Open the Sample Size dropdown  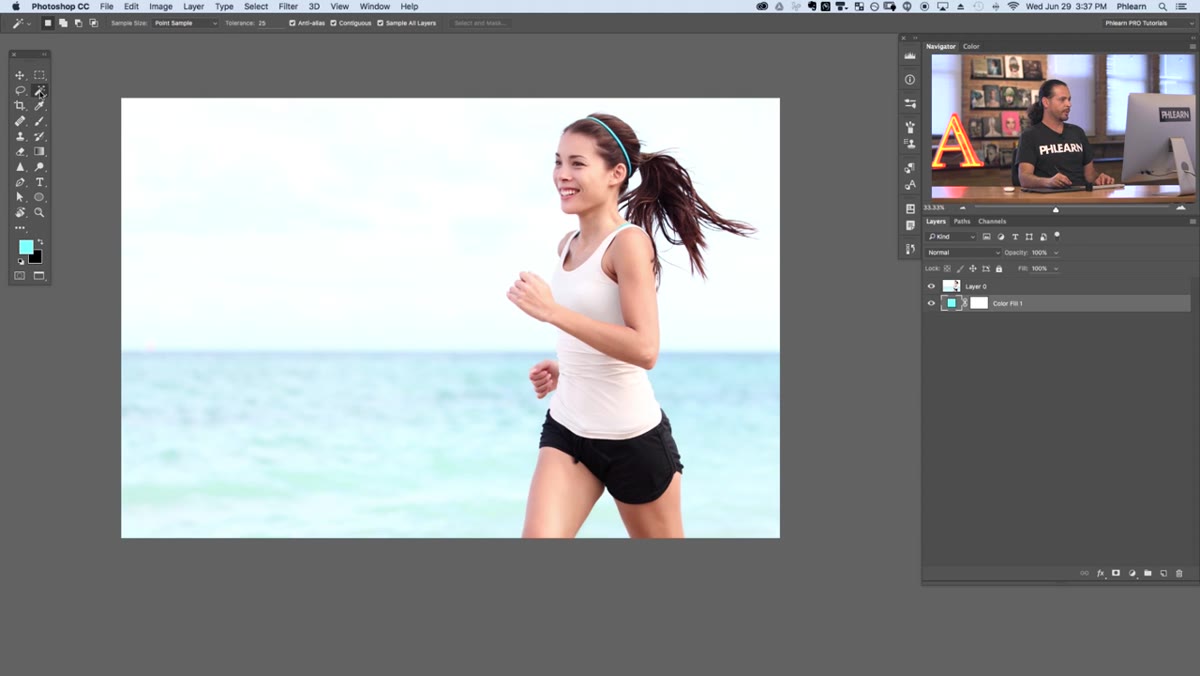pyautogui.click(x=185, y=23)
